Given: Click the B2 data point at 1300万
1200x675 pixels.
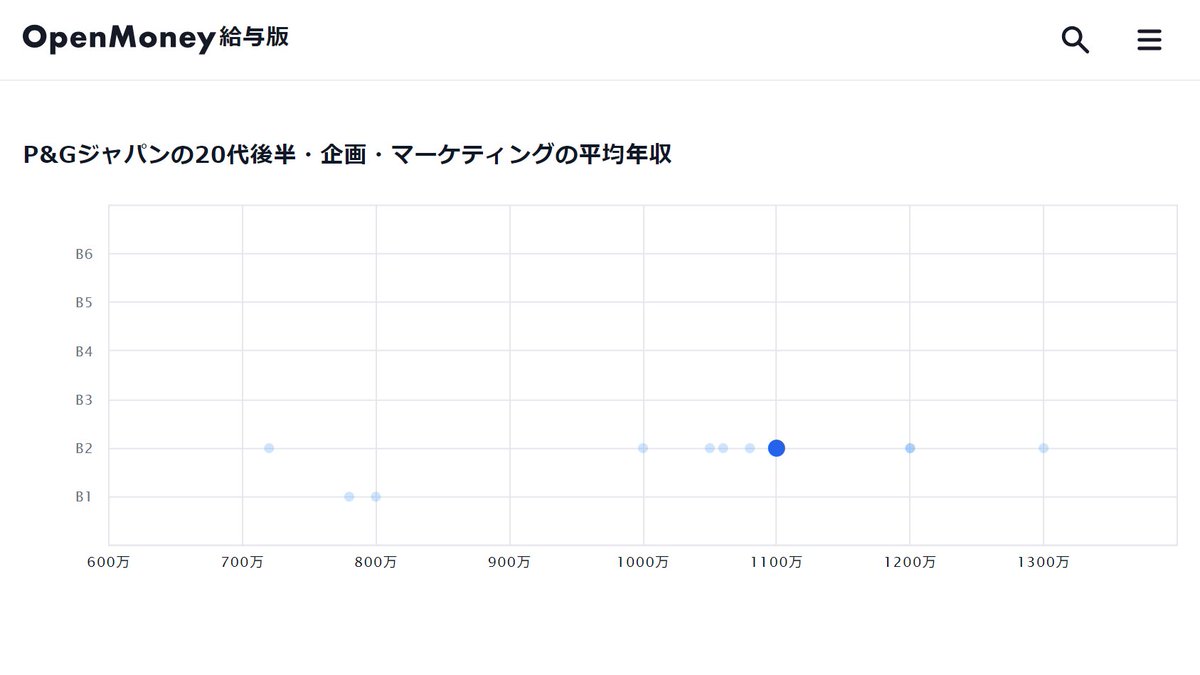Looking at the screenshot, I should pyautogui.click(x=1043, y=448).
